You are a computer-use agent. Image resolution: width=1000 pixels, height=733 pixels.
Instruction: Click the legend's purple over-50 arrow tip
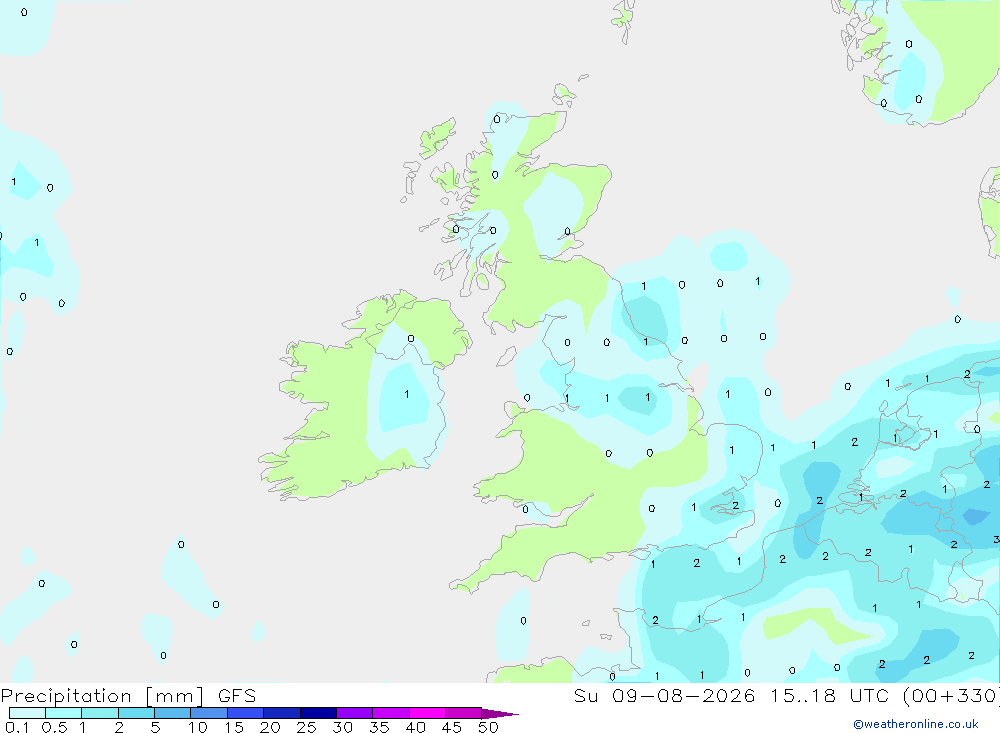[x=500, y=714]
